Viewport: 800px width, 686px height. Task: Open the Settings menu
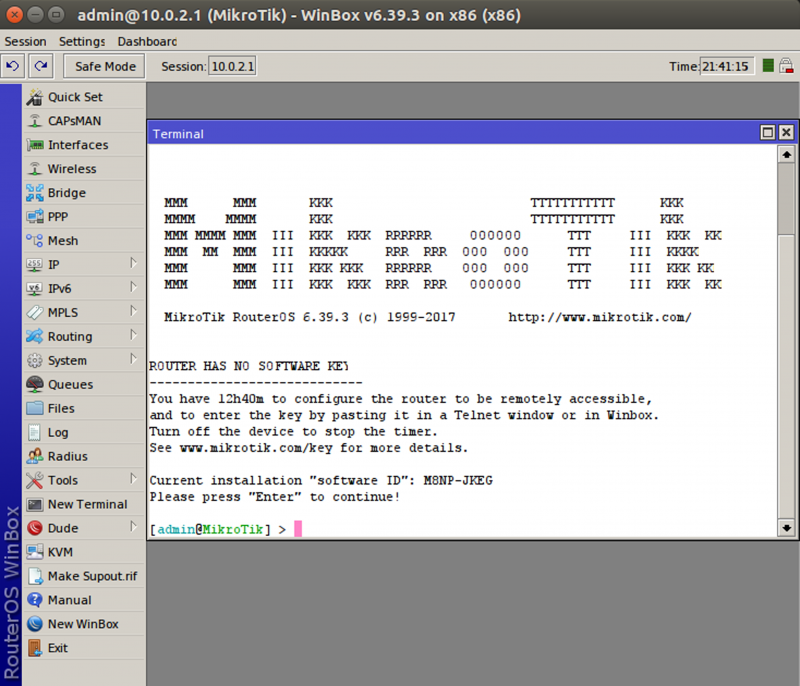(x=82, y=41)
